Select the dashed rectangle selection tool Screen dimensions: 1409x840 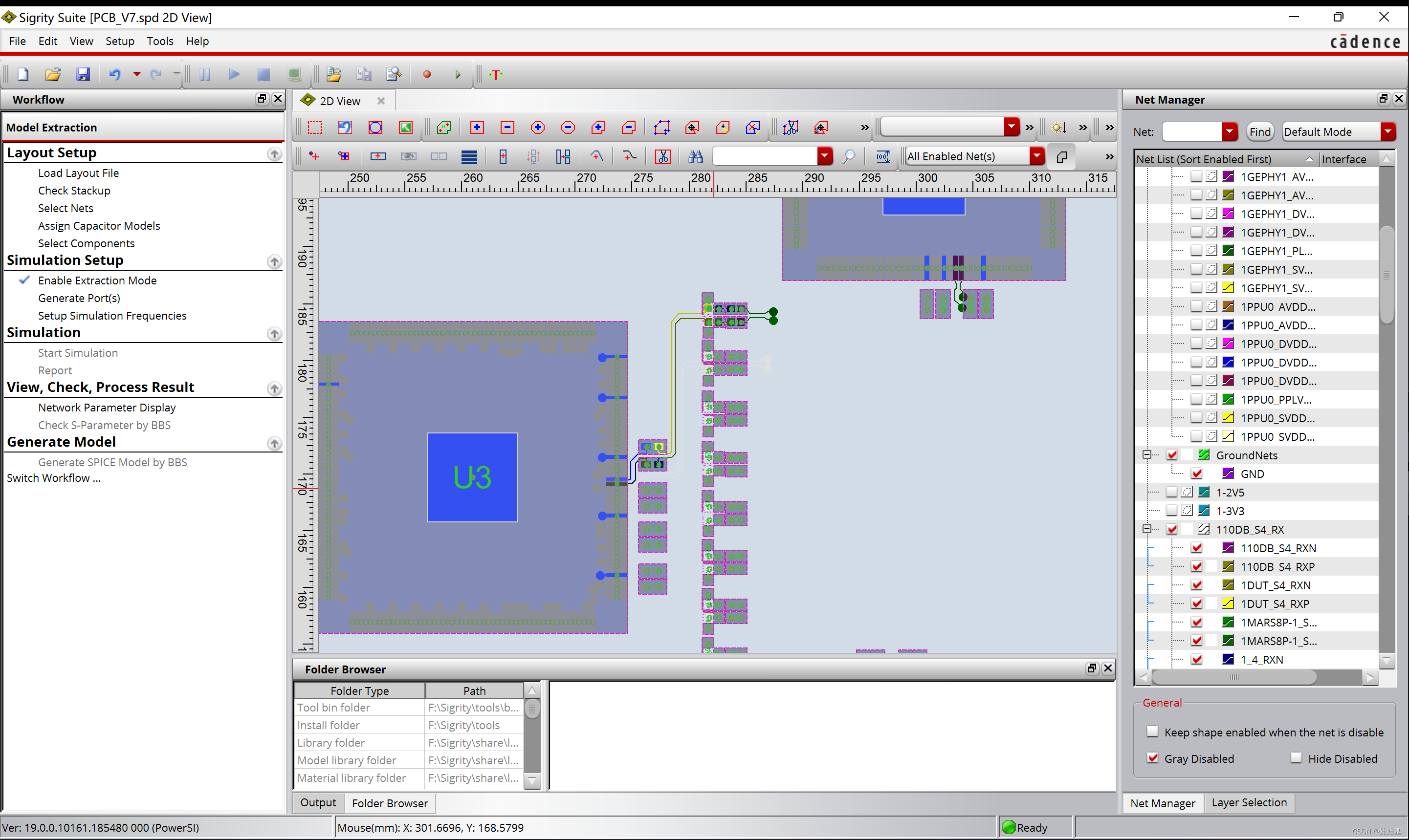click(315, 128)
